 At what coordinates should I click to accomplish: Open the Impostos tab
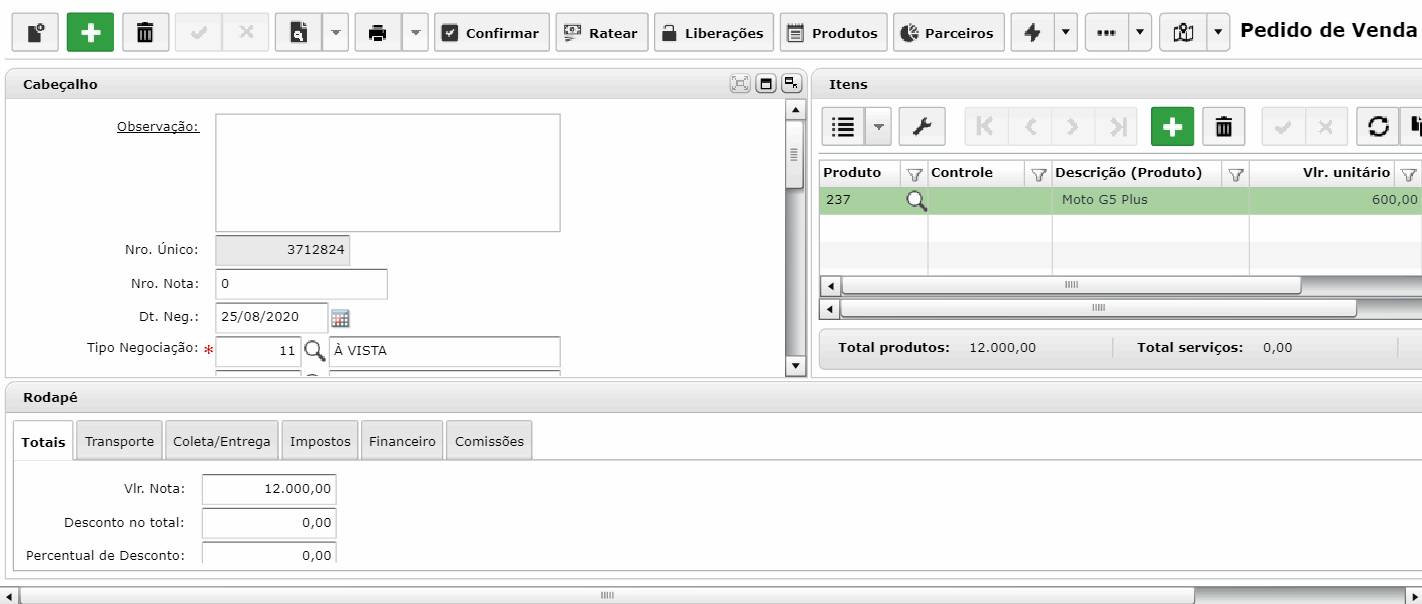(x=320, y=441)
